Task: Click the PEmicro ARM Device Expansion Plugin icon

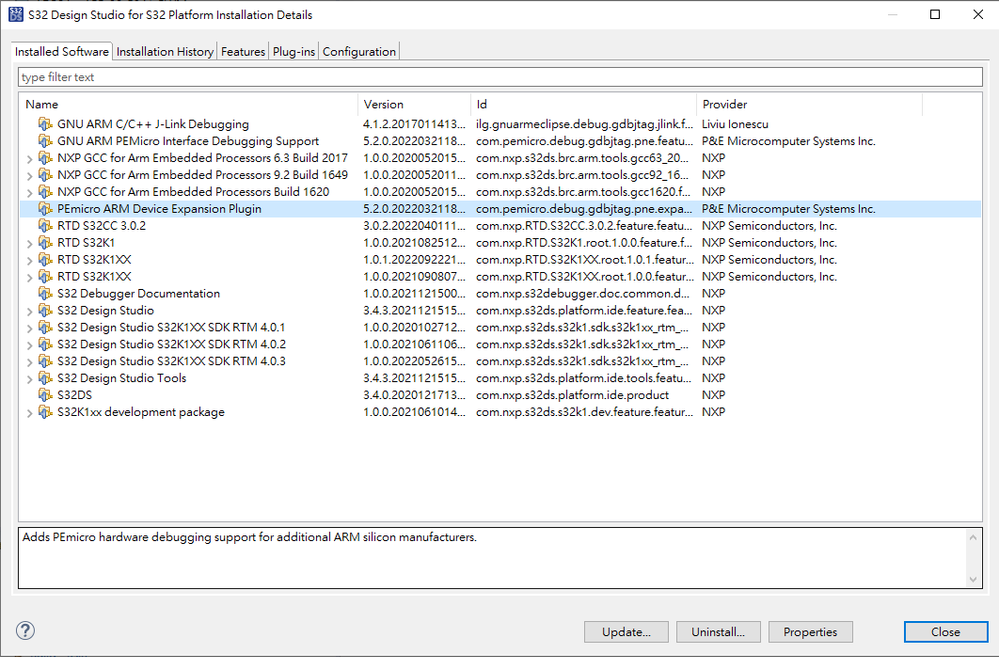Action: [45, 208]
